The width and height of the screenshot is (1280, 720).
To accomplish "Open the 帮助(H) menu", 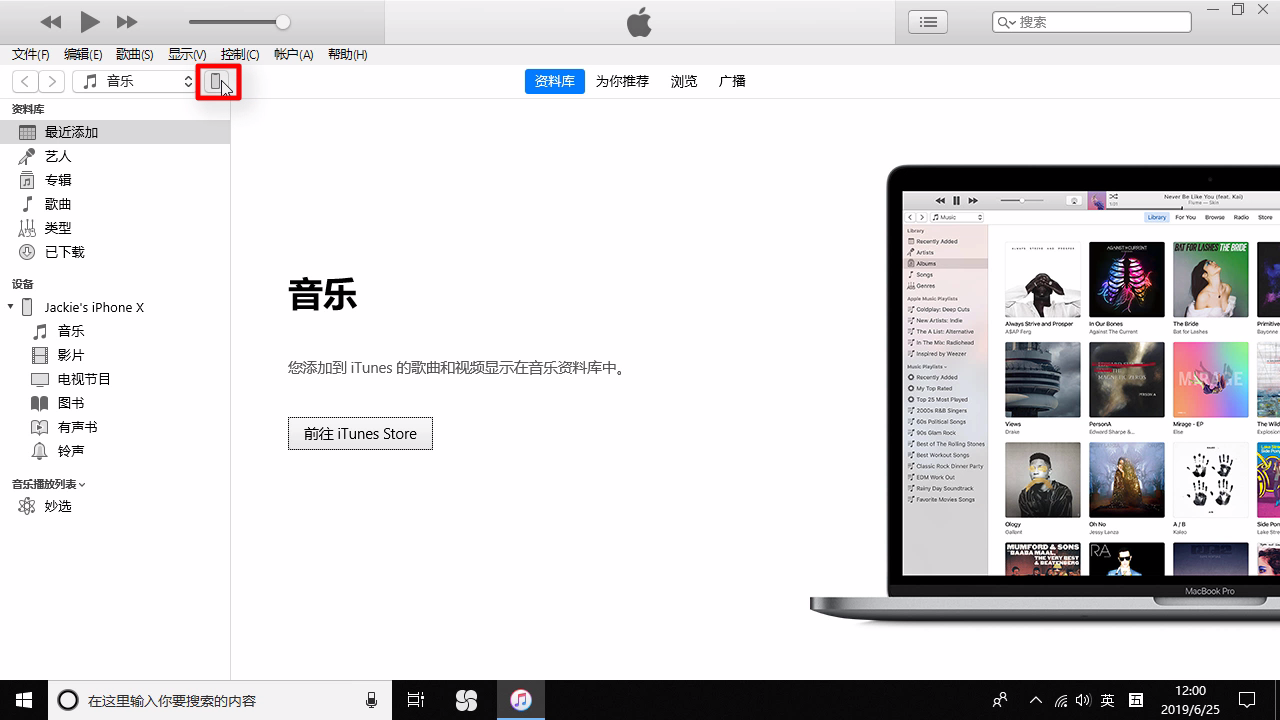I will (347, 55).
